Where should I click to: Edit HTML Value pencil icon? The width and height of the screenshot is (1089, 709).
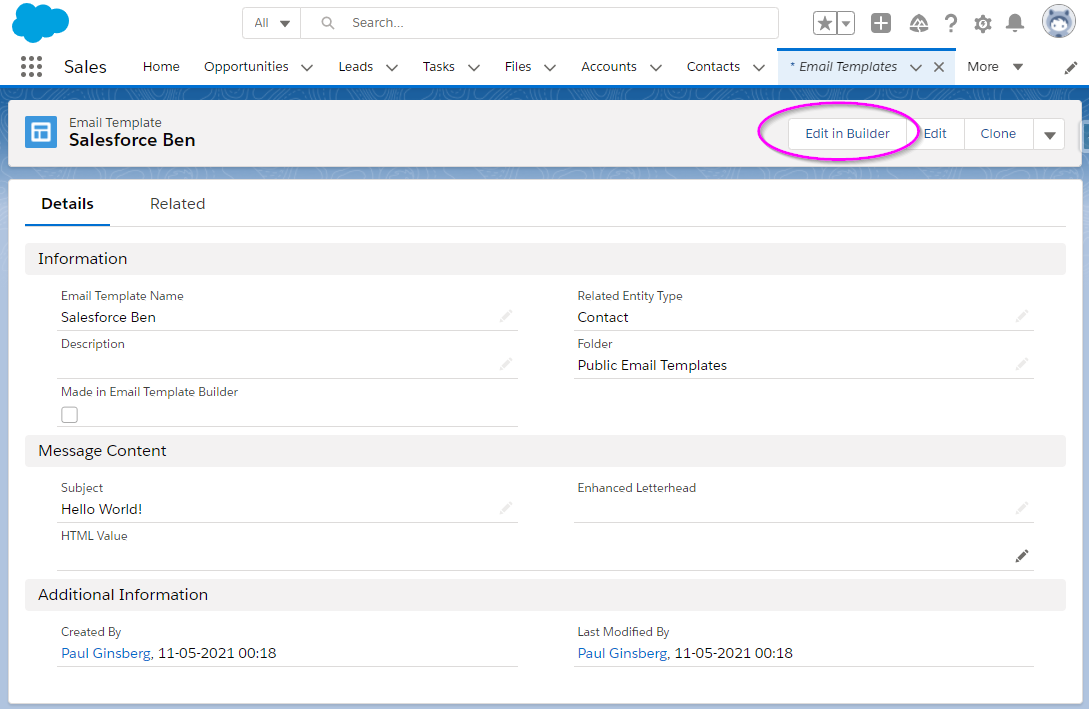pos(1022,556)
